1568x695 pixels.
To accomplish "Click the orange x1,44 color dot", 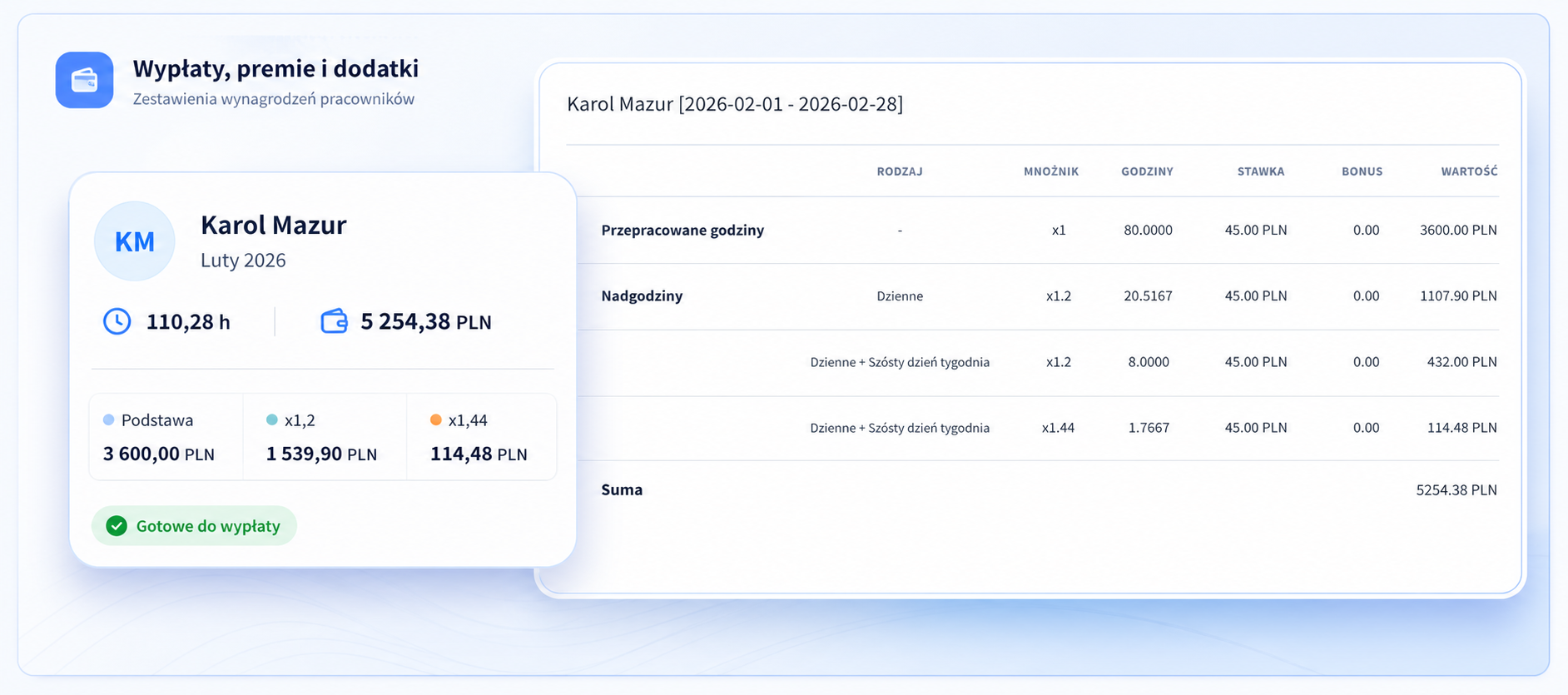I will [435, 420].
